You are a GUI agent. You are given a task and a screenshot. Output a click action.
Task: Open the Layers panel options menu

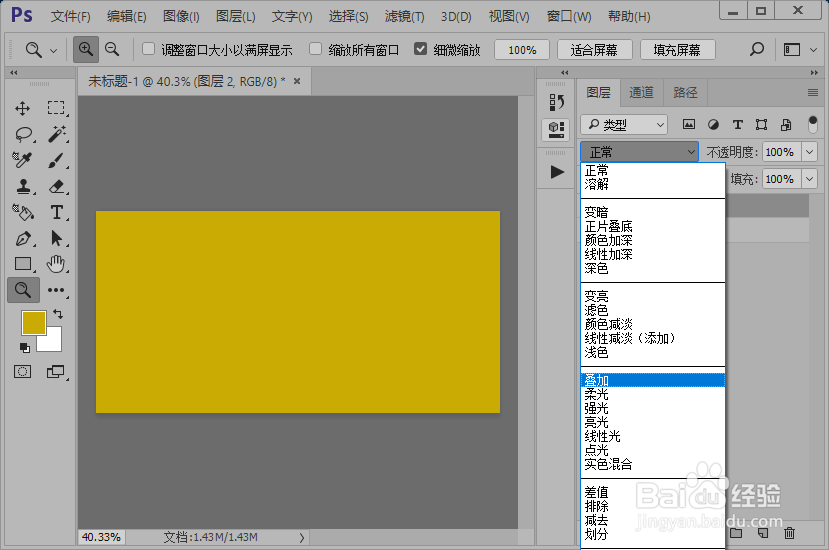(813, 93)
